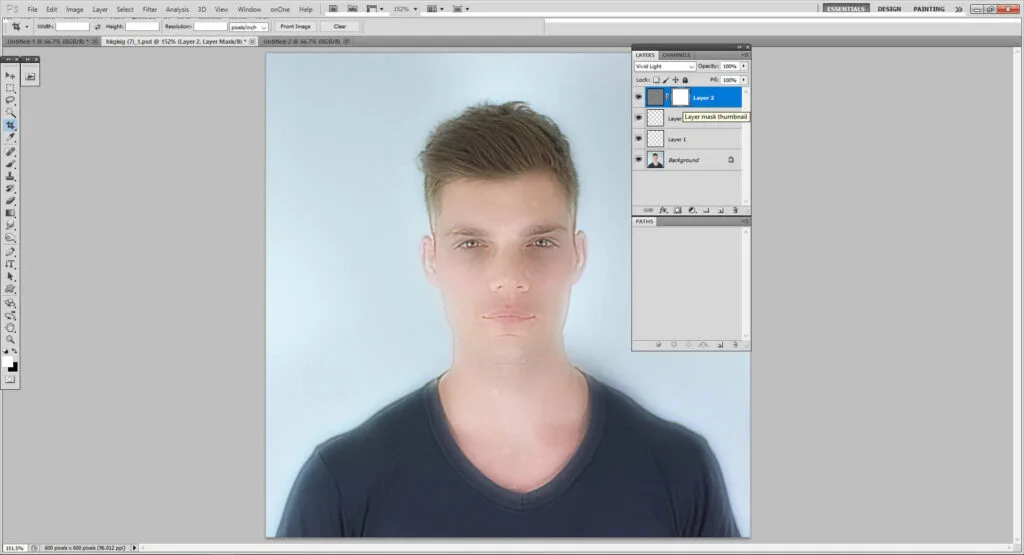
Task: Click Add layer mask icon
Action: 678,210
